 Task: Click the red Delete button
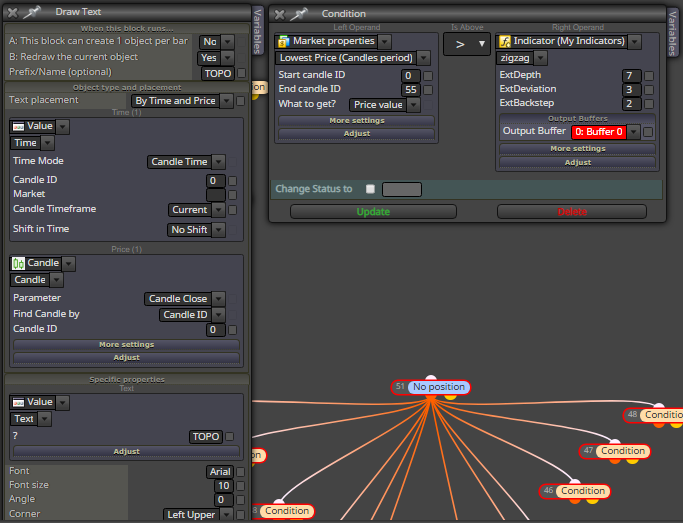572,212
